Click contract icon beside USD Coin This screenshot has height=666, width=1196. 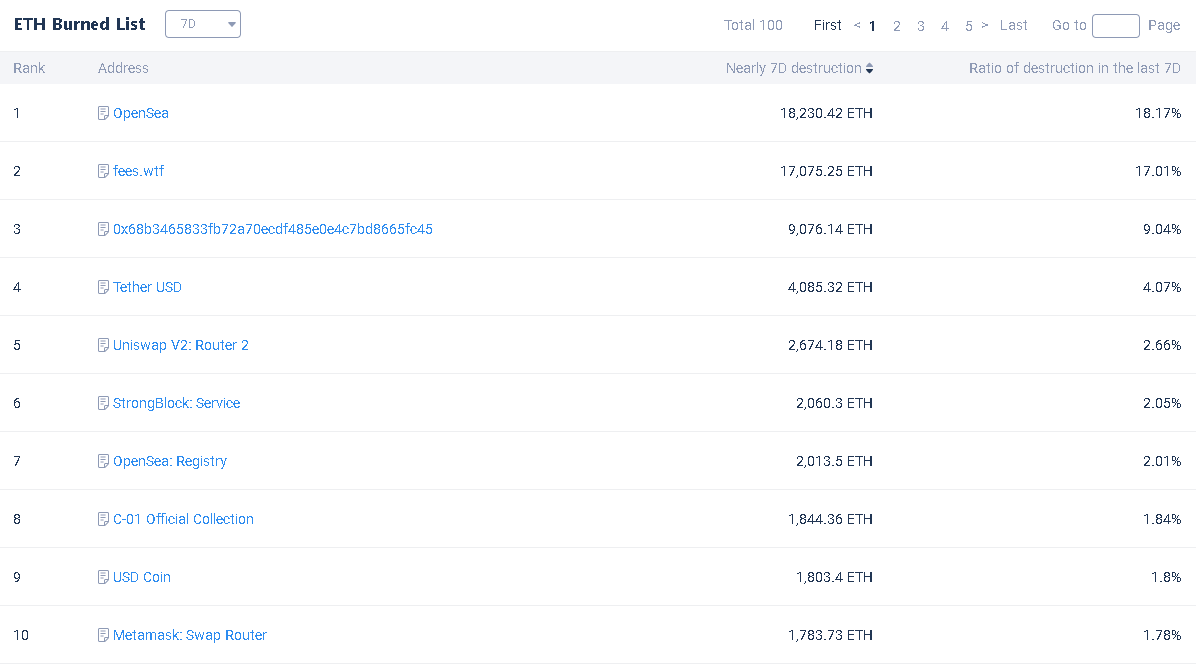click(x=103, y=577)
